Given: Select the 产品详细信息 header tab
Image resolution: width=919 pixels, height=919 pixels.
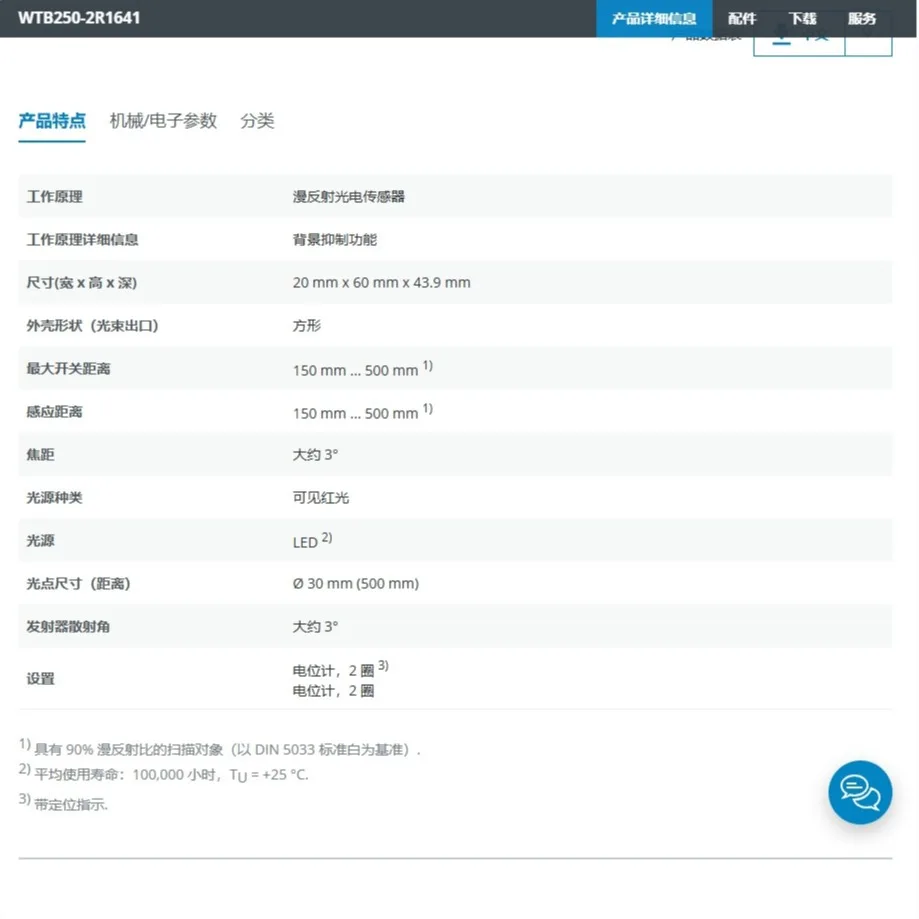Looking at the screenshot, I should click(654, 19).
